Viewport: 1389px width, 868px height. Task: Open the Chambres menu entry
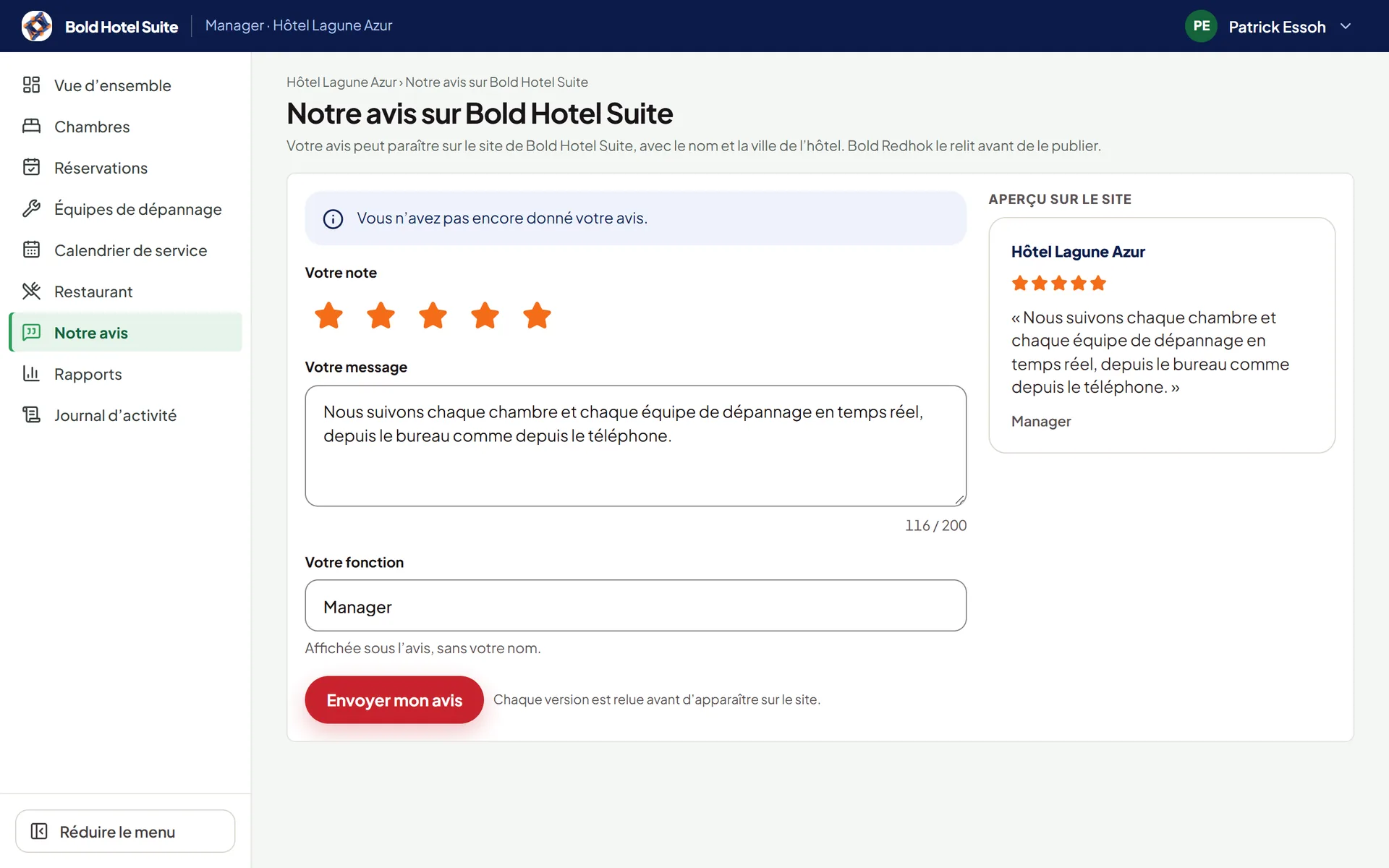(x=125, y=127)
